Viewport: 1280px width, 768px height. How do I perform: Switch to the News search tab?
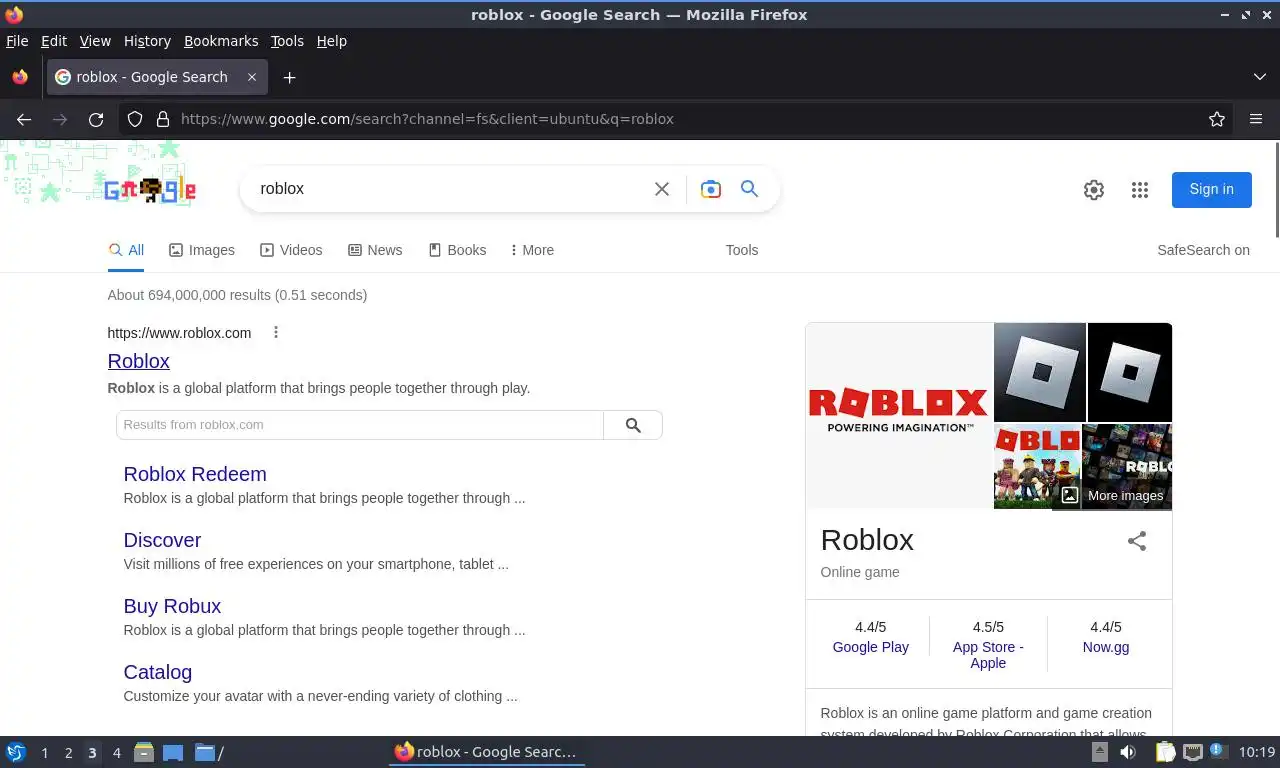pyautogui.click(x=375, y=250)
